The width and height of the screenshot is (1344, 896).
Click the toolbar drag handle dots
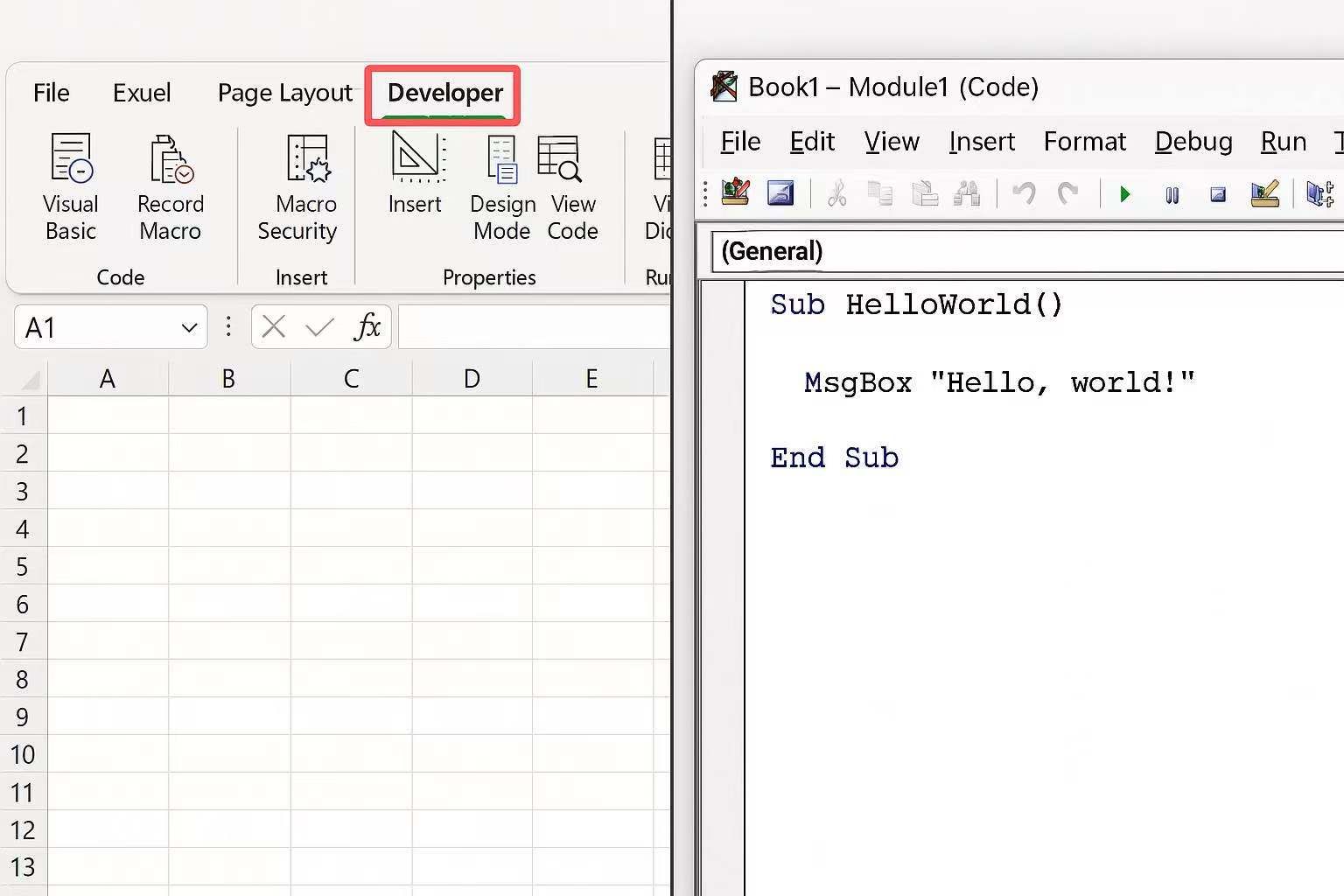coord(705,193)
